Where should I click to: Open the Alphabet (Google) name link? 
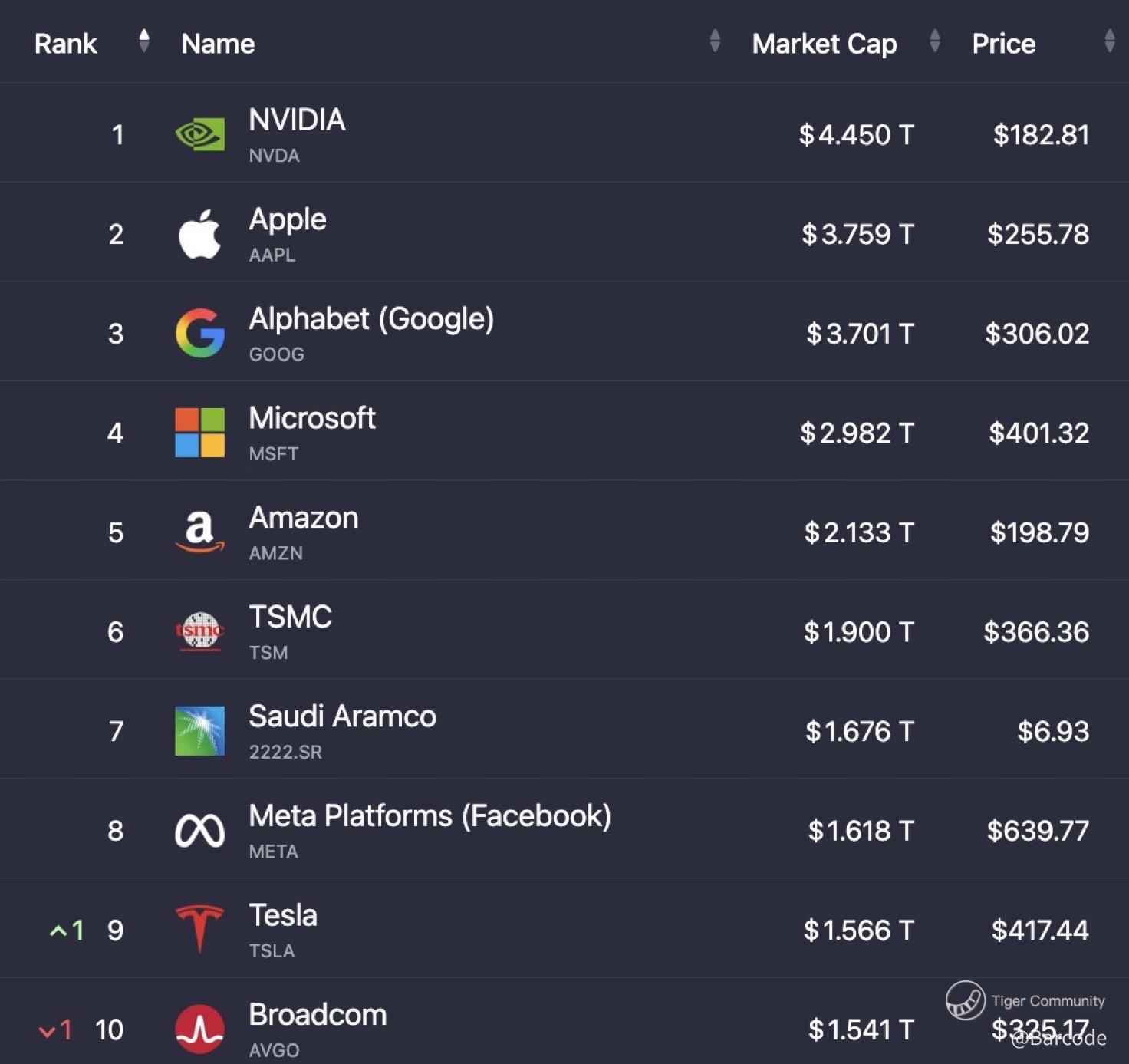point(371,319)
